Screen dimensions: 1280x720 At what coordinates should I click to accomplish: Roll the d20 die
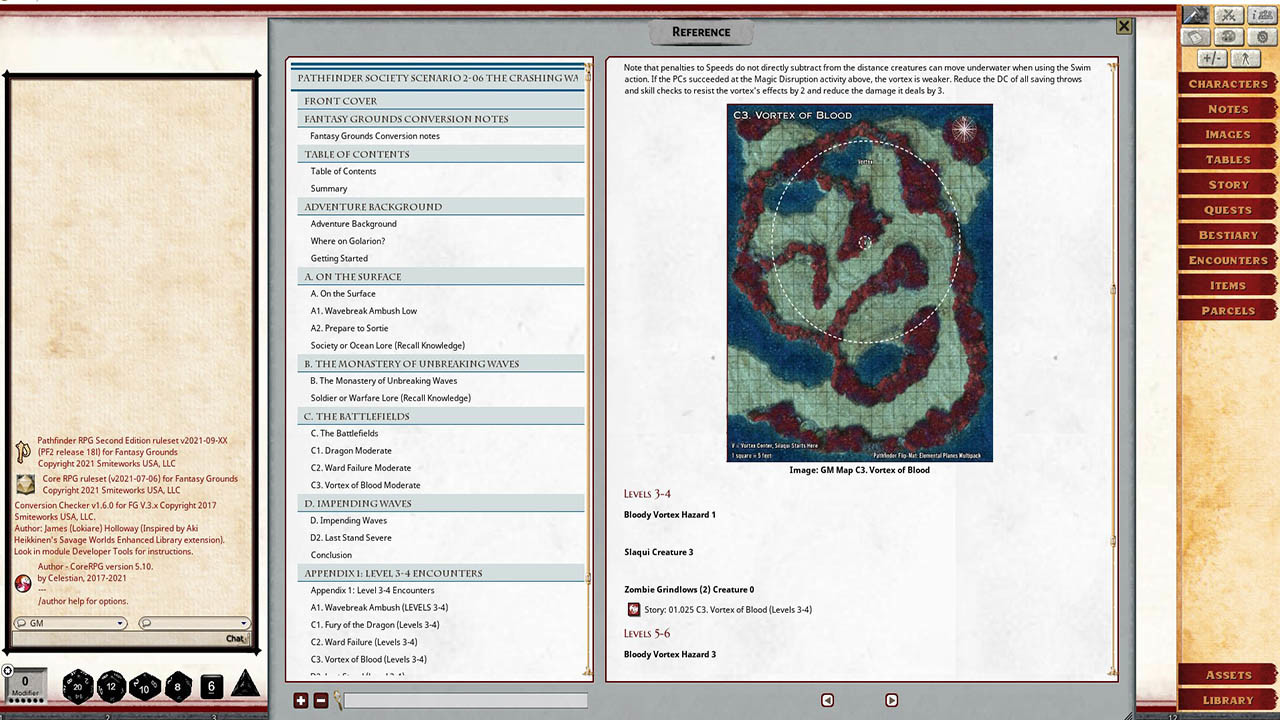[78, 686]
